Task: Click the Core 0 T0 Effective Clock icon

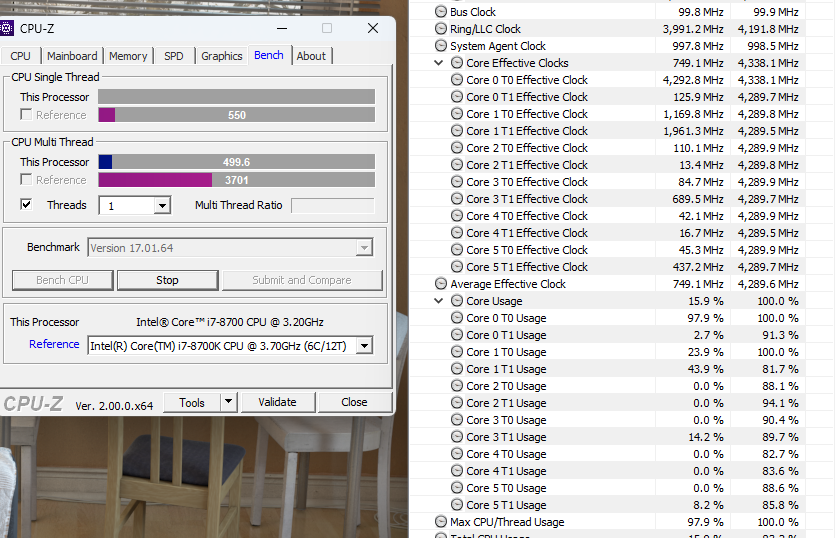Action: click(456, 79)
